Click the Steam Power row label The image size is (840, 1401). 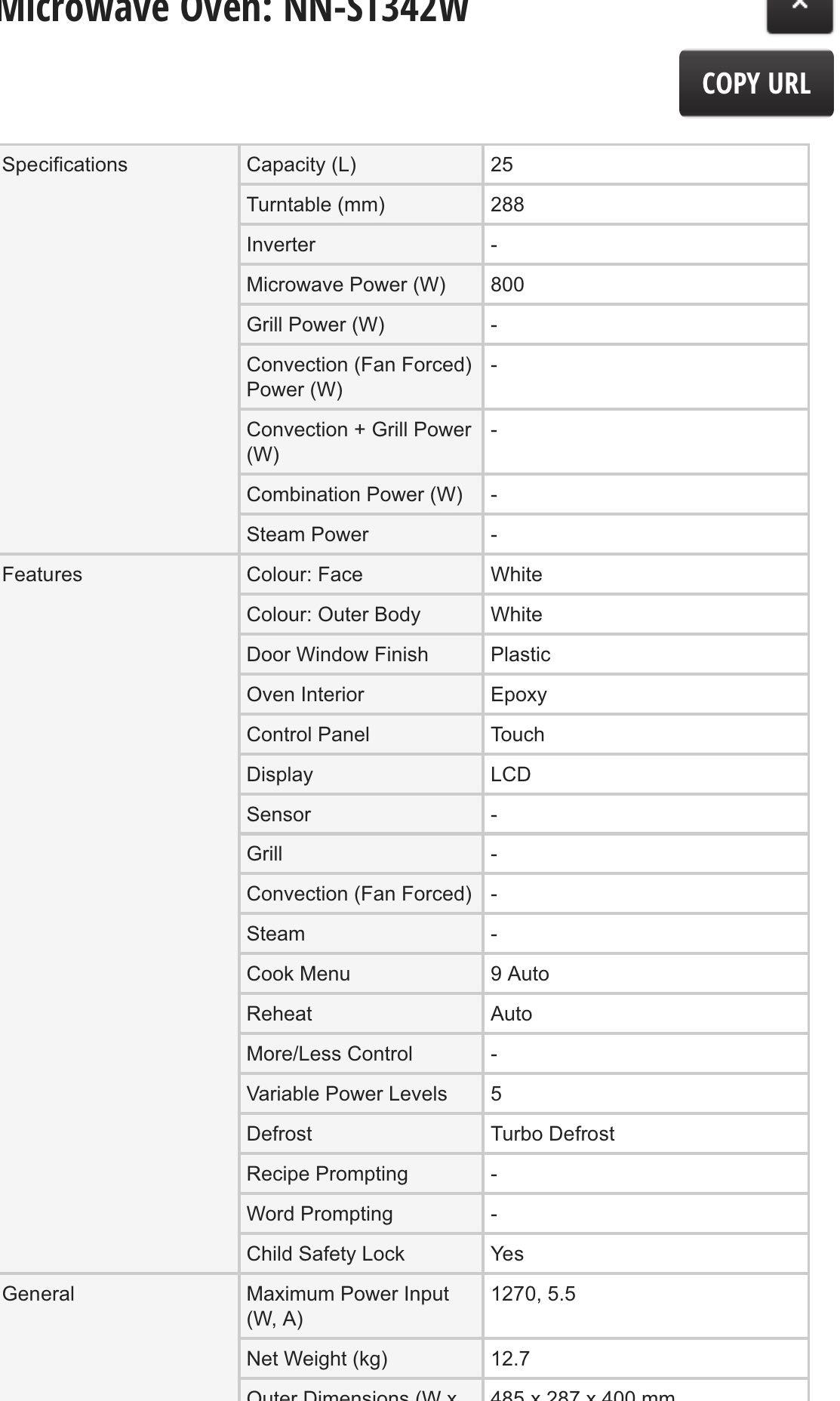click(x=307, y=534)
